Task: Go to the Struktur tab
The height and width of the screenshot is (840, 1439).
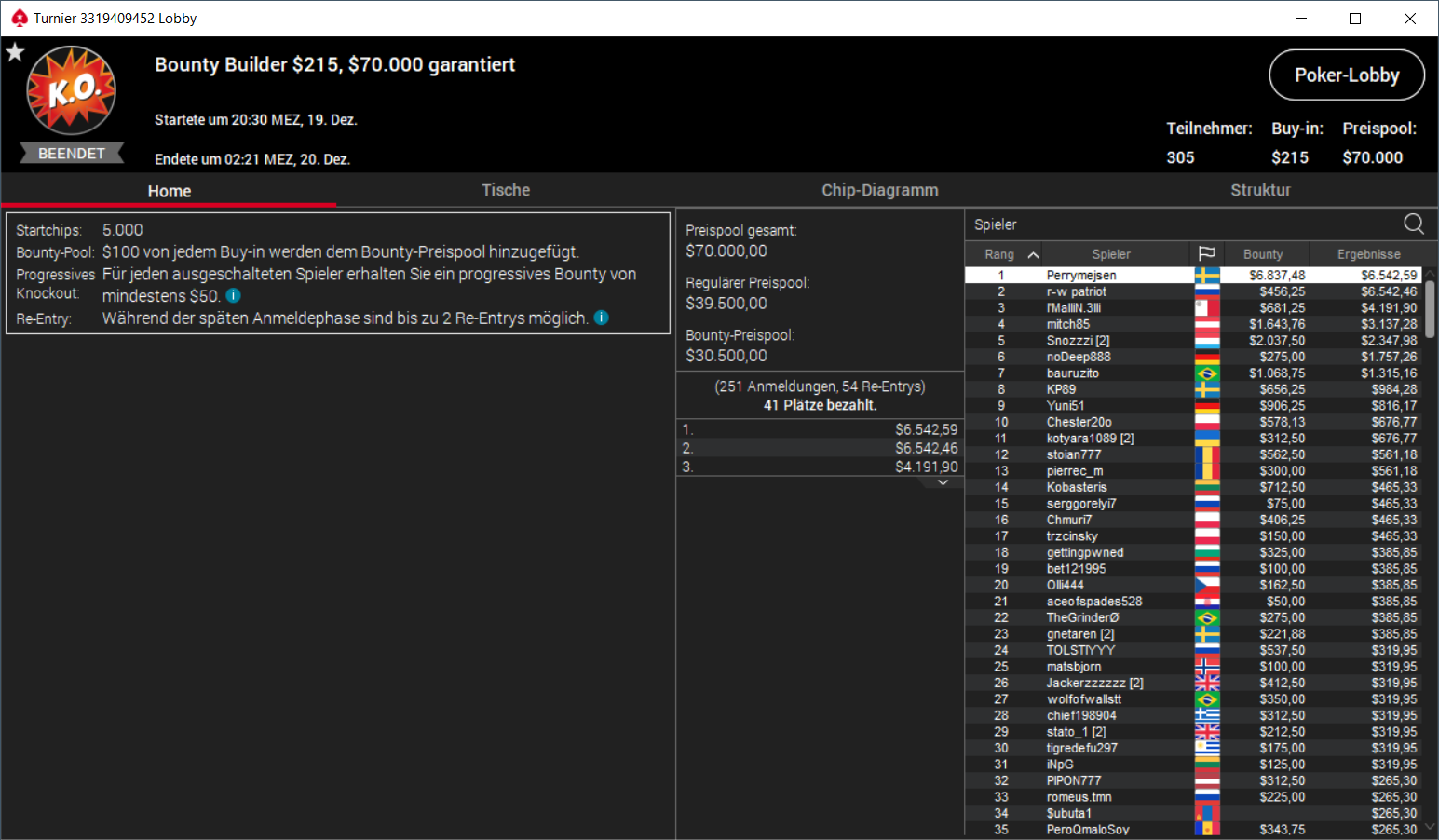Action: 1260,190
